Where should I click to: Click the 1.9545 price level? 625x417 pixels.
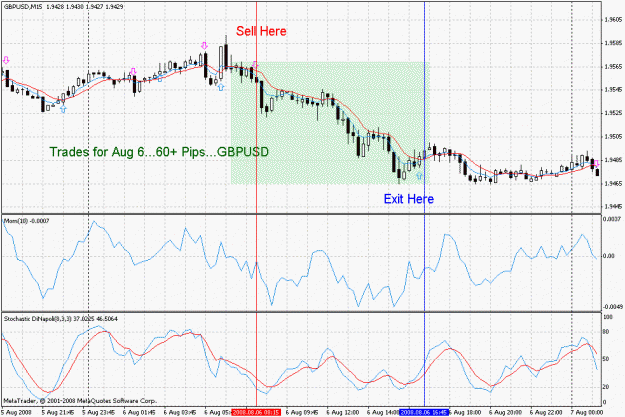(x=613, y=90)
